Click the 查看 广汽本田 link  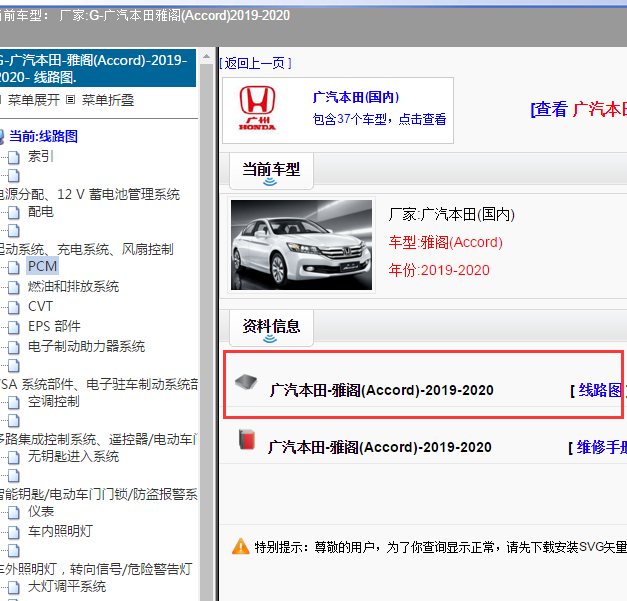[x=579, y=109]
